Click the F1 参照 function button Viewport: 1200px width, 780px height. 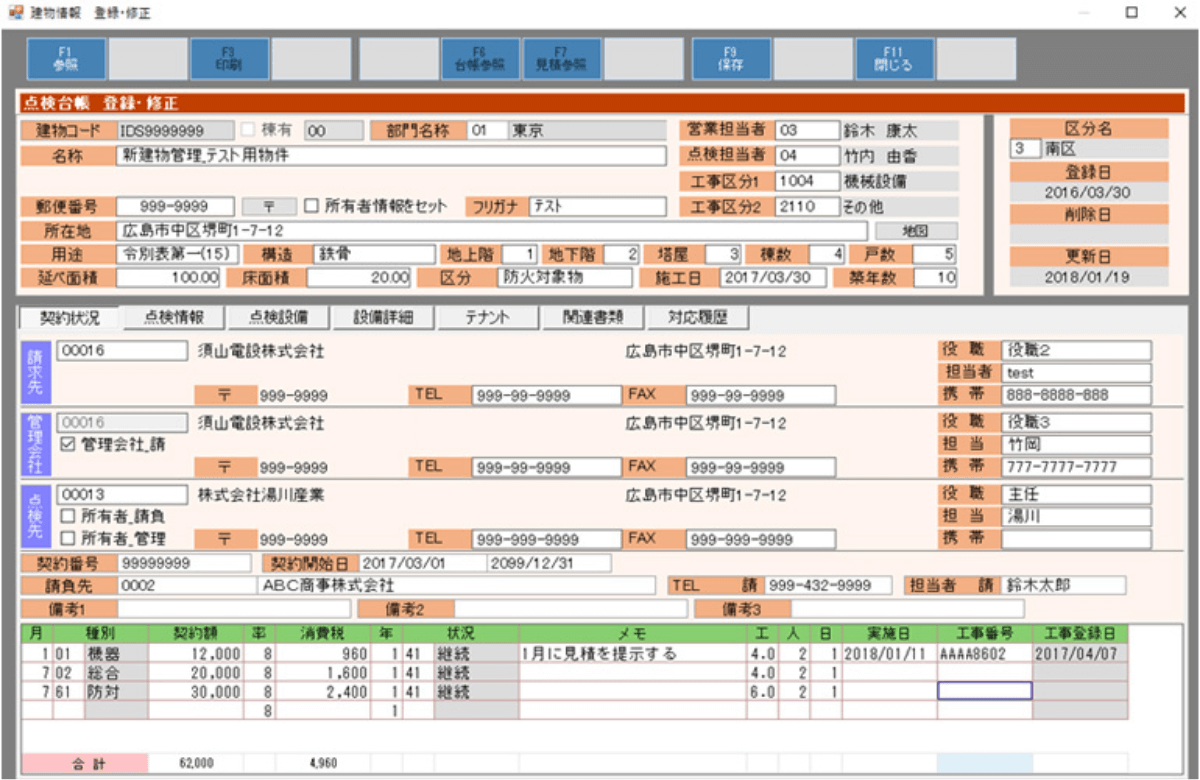click(x=66, y=60)
